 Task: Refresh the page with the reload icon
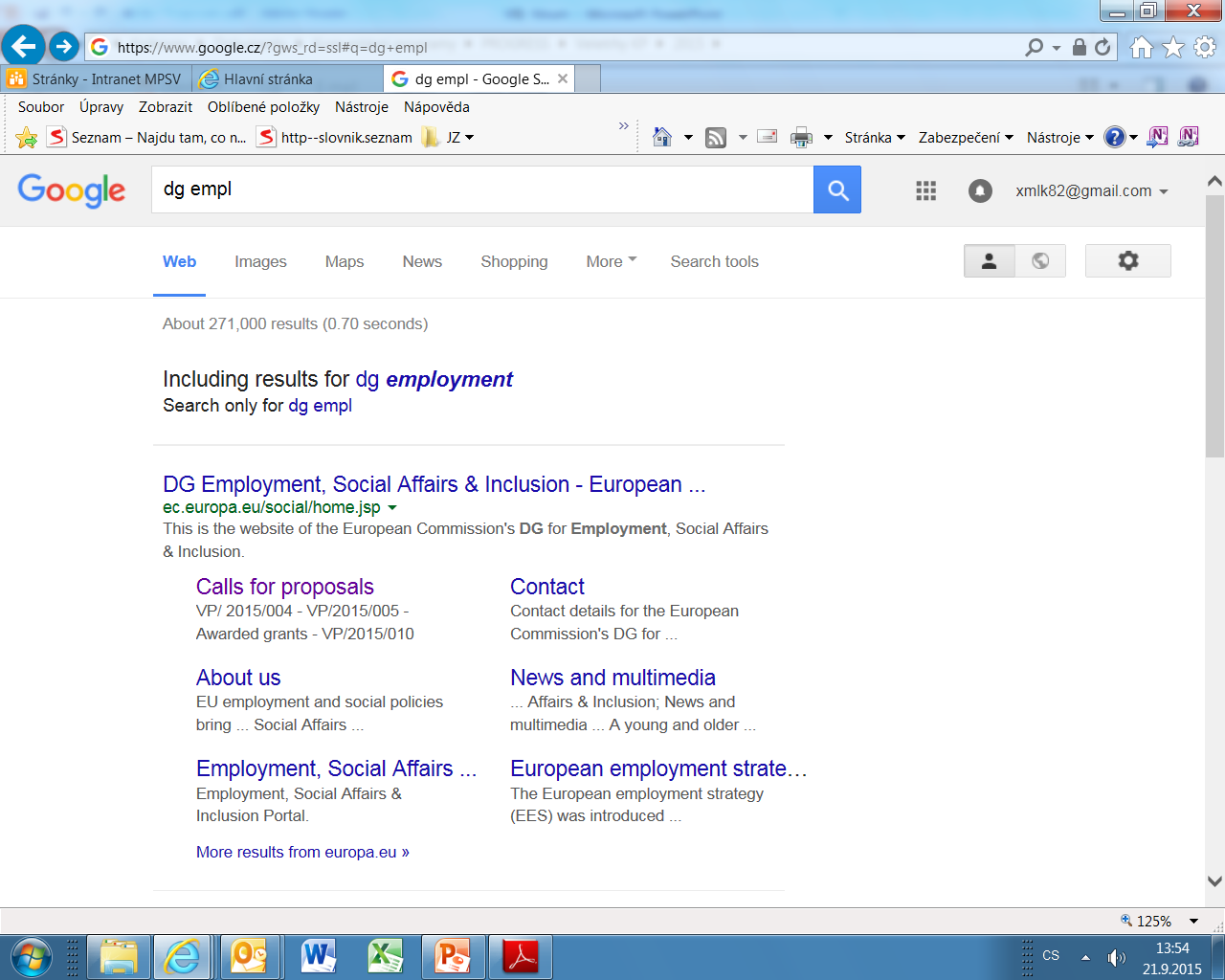pyautogui.click(x=1102, y=47)
